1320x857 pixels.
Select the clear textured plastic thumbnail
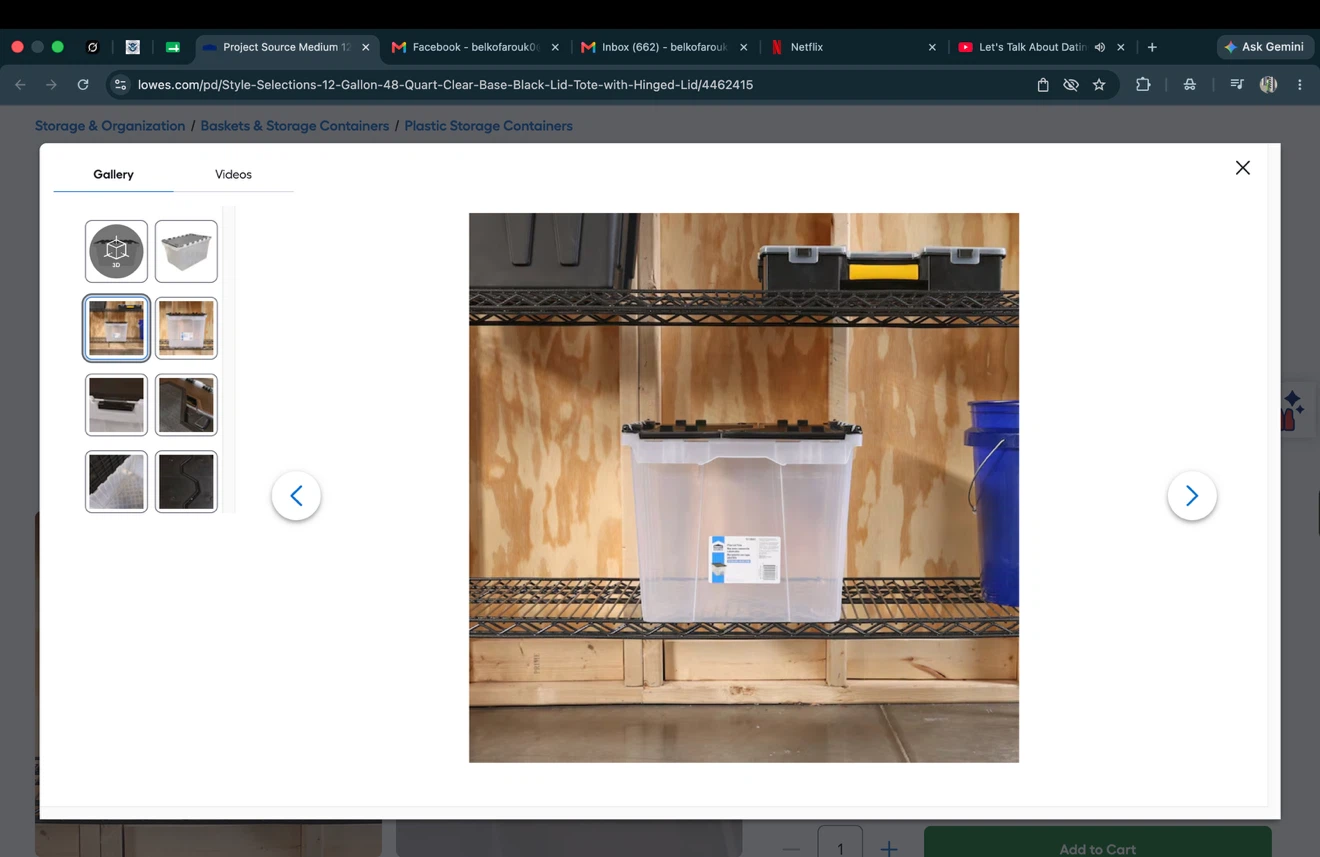click(x=116, y=482)
